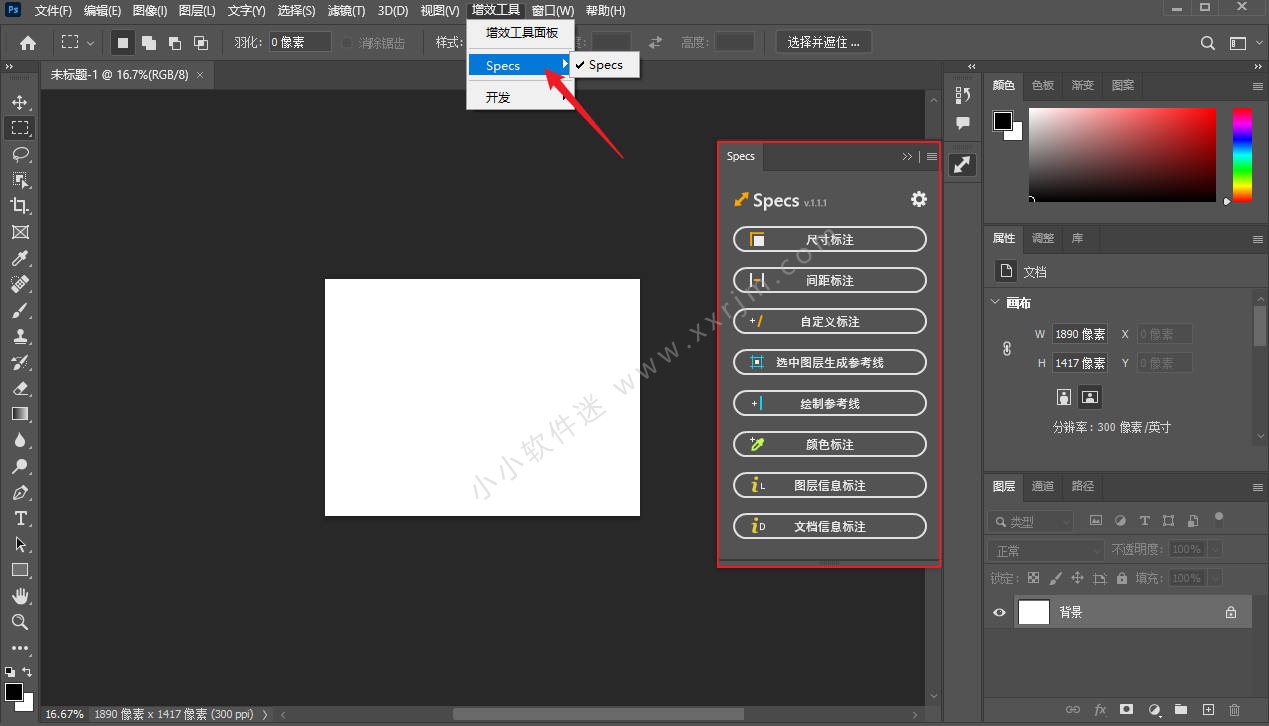The width and height of the screenshot is (1269, 726).
Task: Select the Clone Stamp tool
Action: coord(20,336)
